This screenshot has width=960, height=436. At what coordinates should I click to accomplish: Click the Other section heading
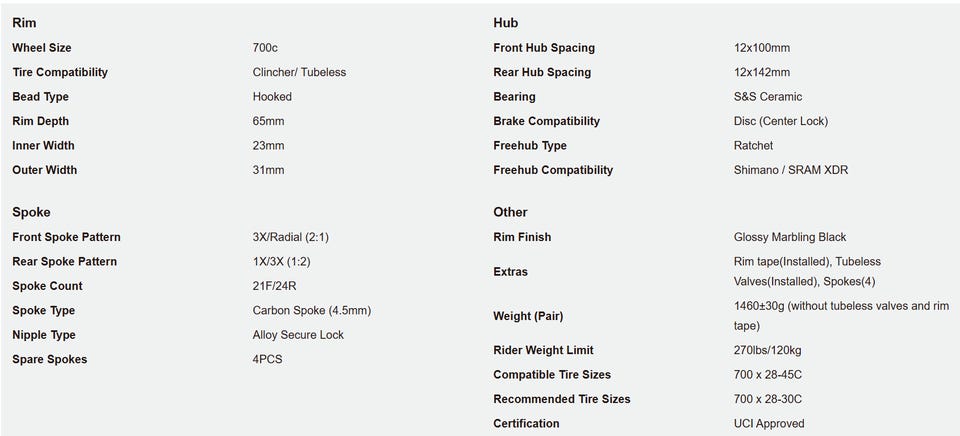pos(510,212)
